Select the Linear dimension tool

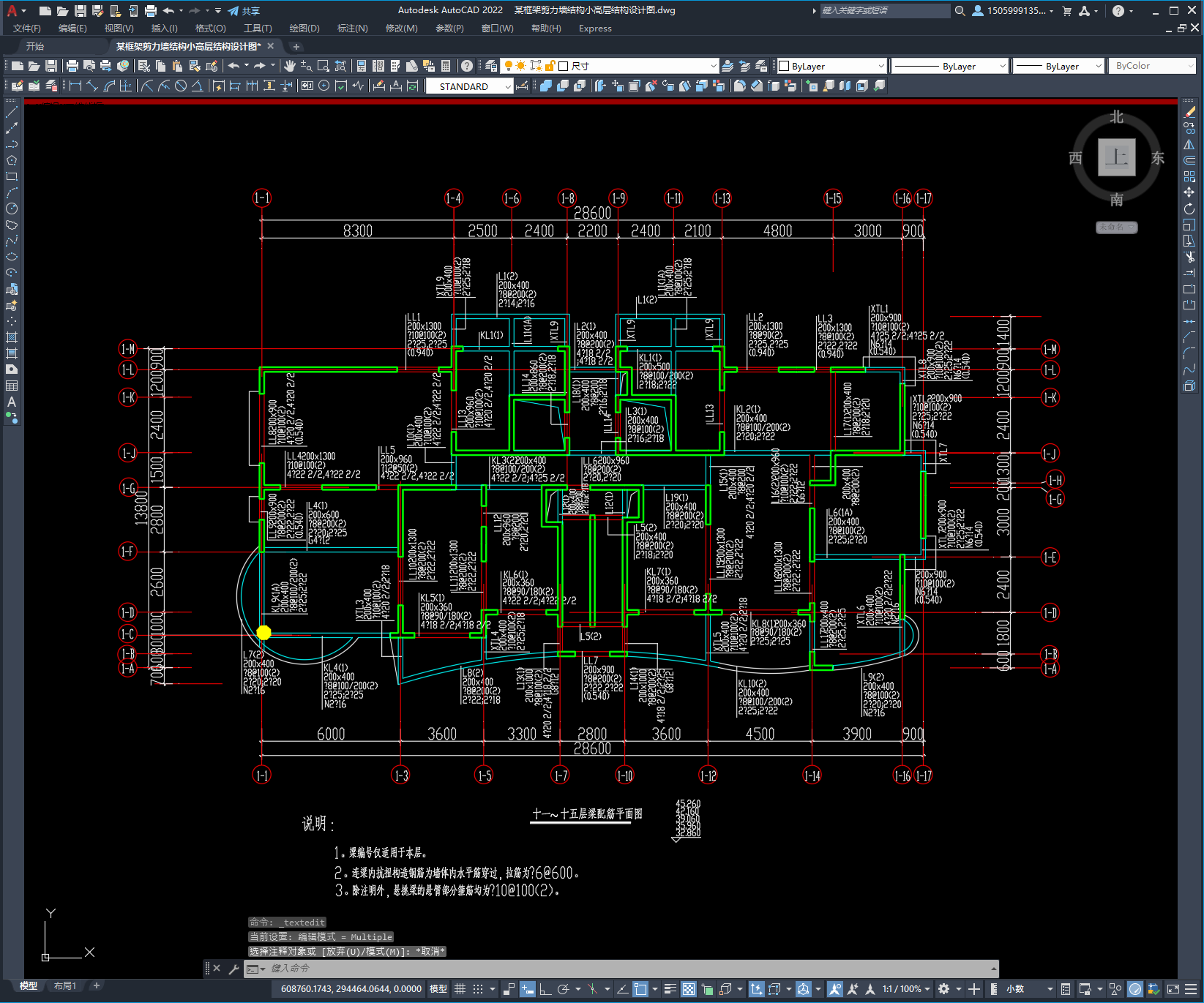pyautogui.click(x=75, y=86)
